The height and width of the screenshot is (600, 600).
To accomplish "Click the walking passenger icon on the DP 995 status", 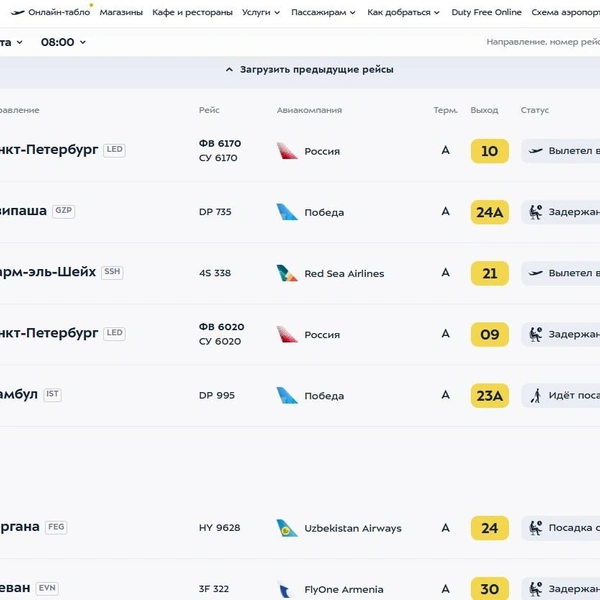I will (536, 396).
